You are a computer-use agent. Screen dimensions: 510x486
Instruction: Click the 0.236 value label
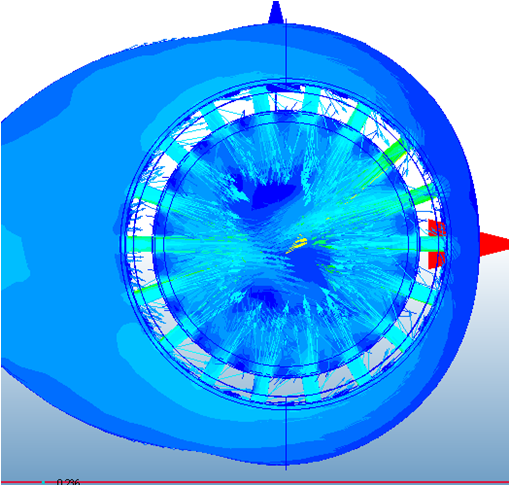click(68, 482)
